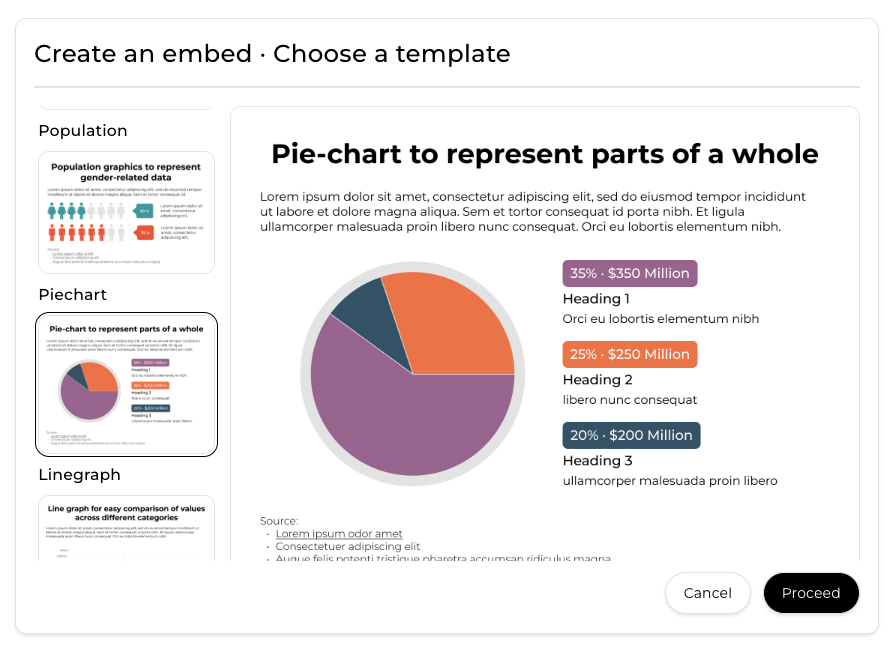Image resolution: width=891 pixels, height=655 pixels.
Task: Click the preview title "Pie-chart to represent parts of a whole"
Action: click(x=545, y=154)
